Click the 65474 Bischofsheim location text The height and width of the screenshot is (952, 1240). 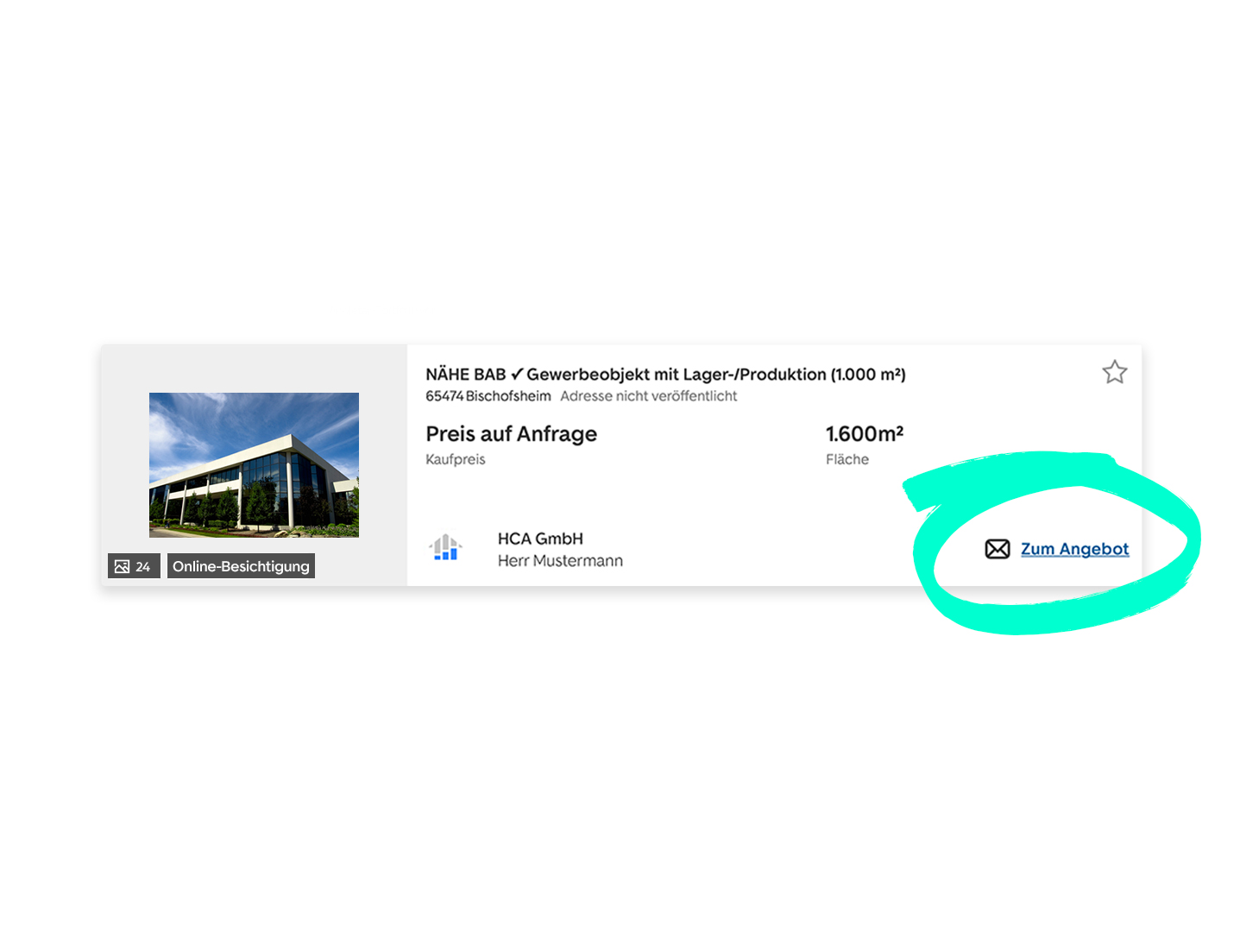[x=488, y=396]
